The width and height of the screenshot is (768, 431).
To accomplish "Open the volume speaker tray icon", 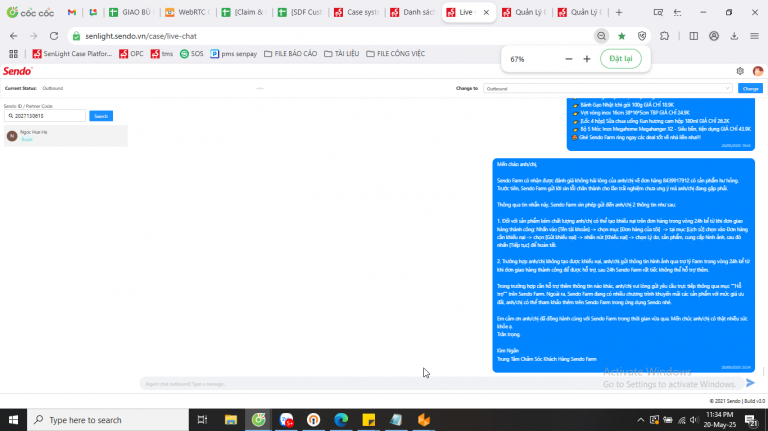I will click(694, 420).
